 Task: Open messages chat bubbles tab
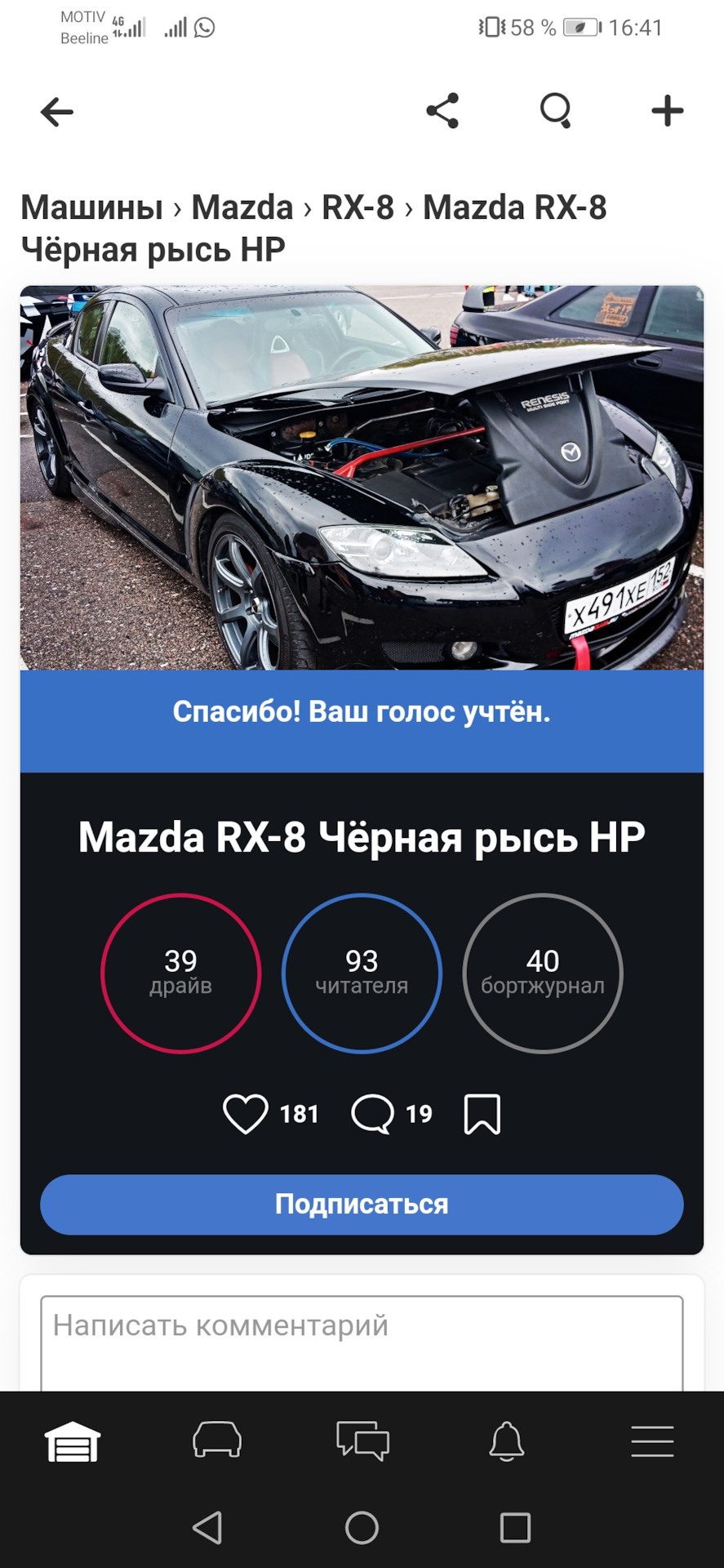click(362, 1441)
